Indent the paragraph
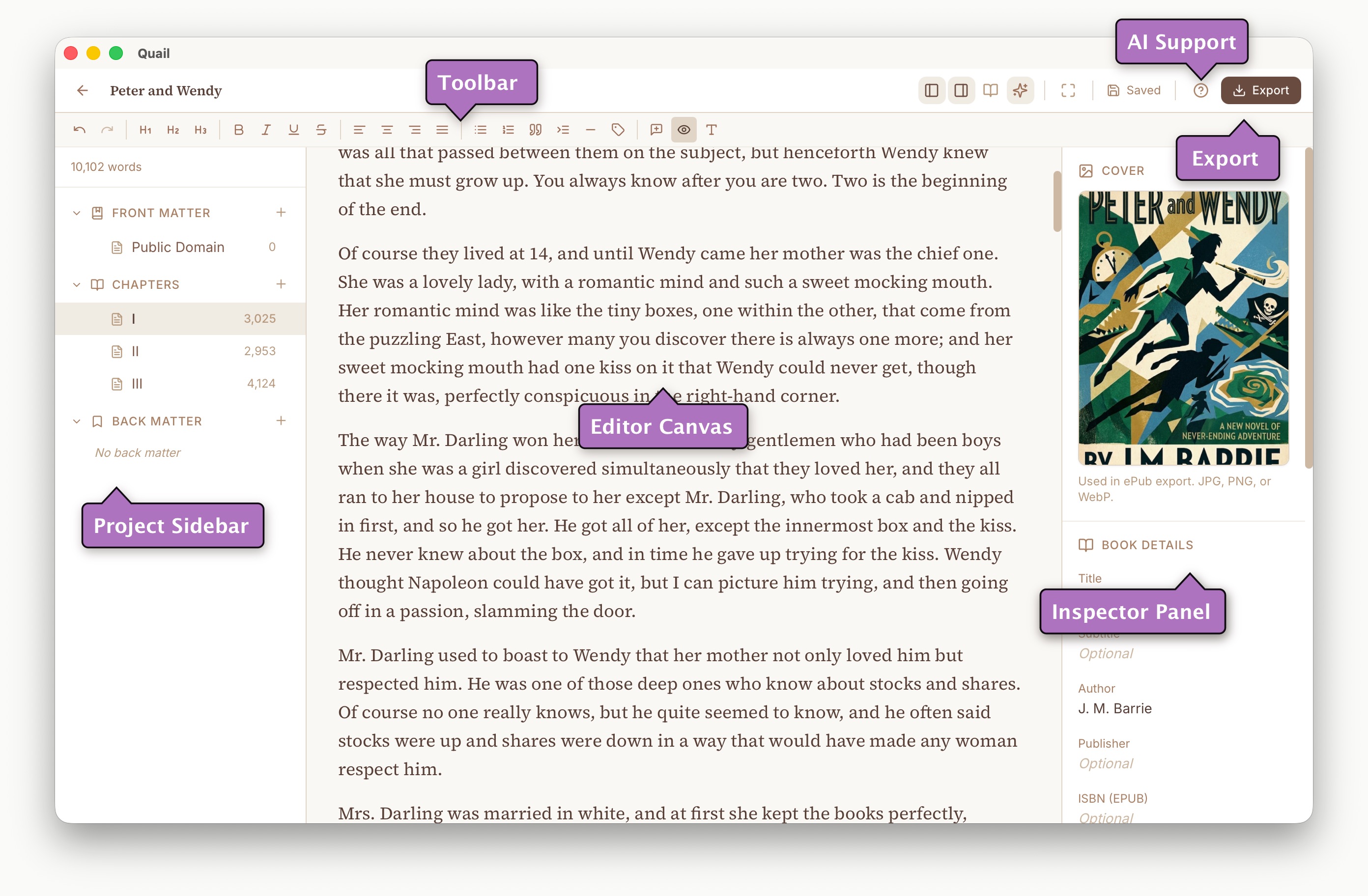1368x896 pixels. click(563, 130)
